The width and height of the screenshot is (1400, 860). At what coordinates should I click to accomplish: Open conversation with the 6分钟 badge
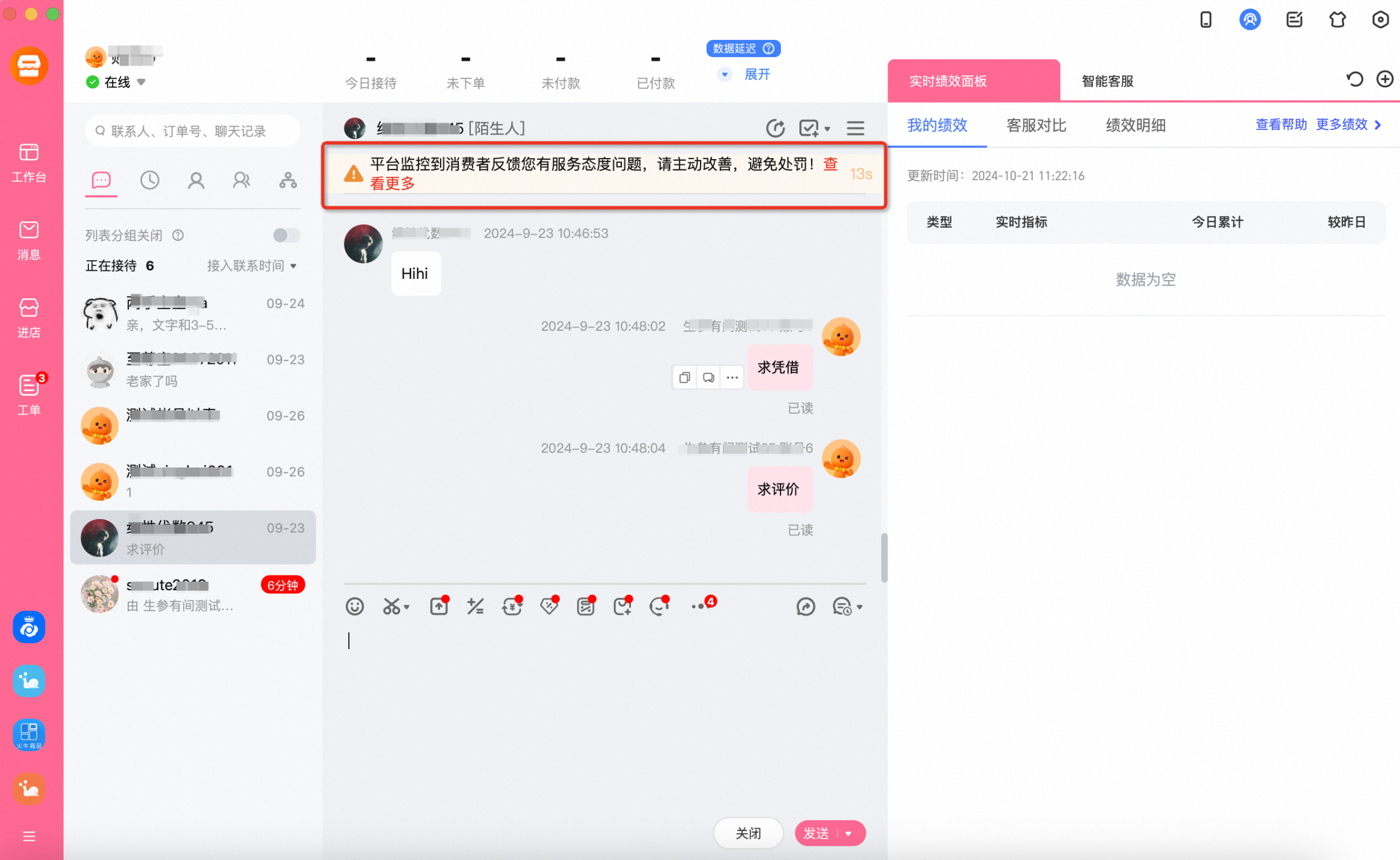(x=193, y=594)
